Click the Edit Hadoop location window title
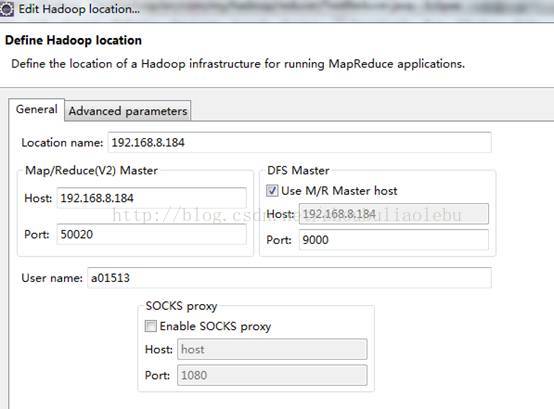This screenshot has width=554, height=409. point(79,9)
